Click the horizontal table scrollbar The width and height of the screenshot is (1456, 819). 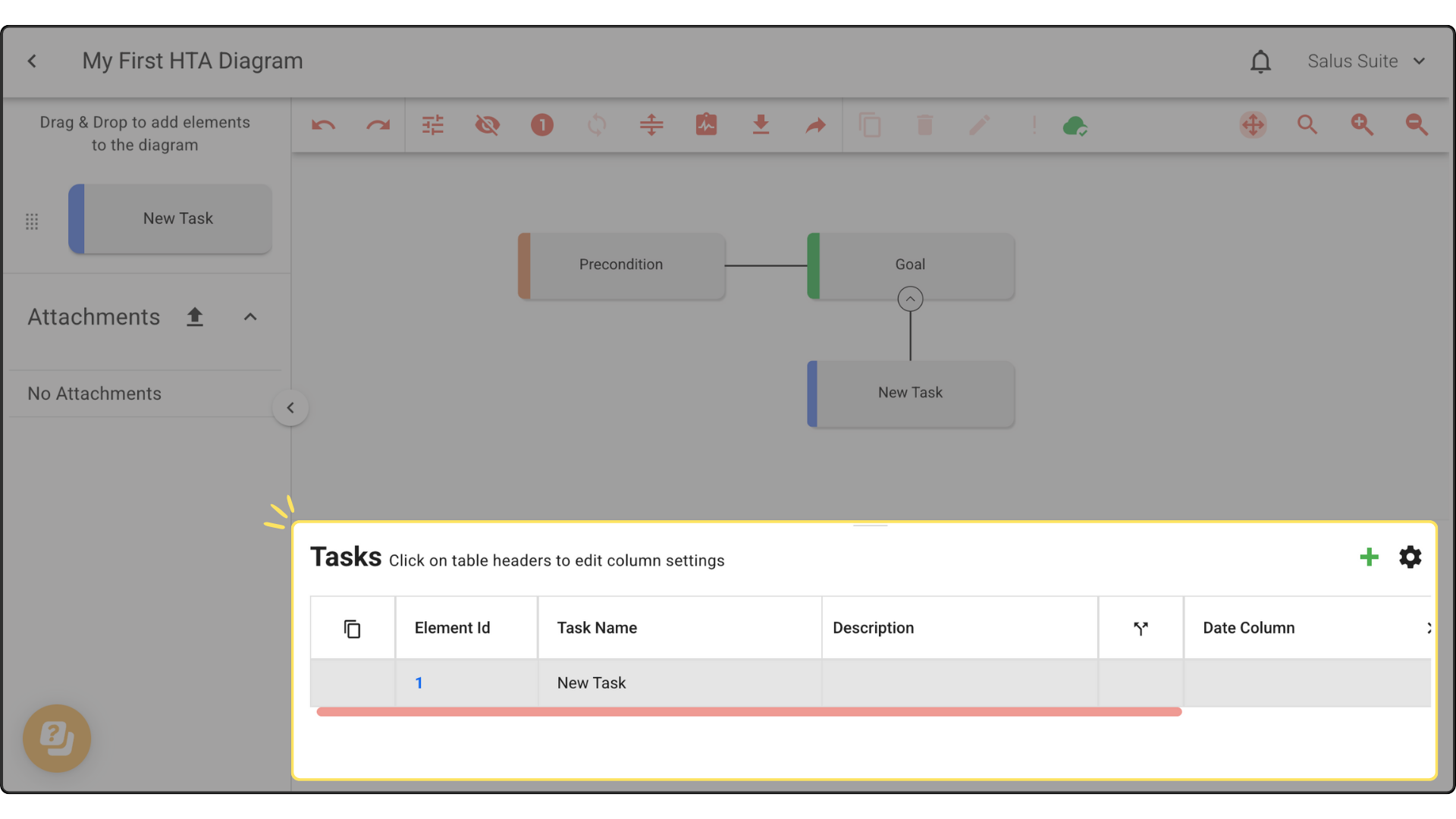(x=748, y=712)
